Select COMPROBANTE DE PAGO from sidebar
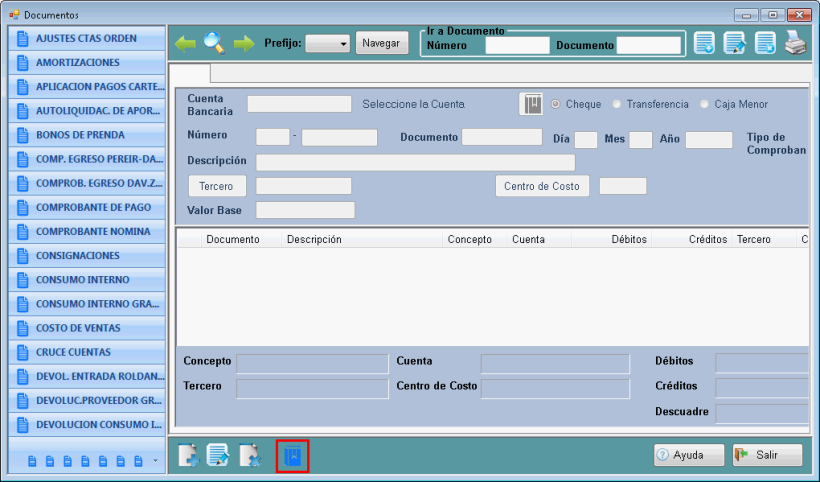 (x=87, y=207)
